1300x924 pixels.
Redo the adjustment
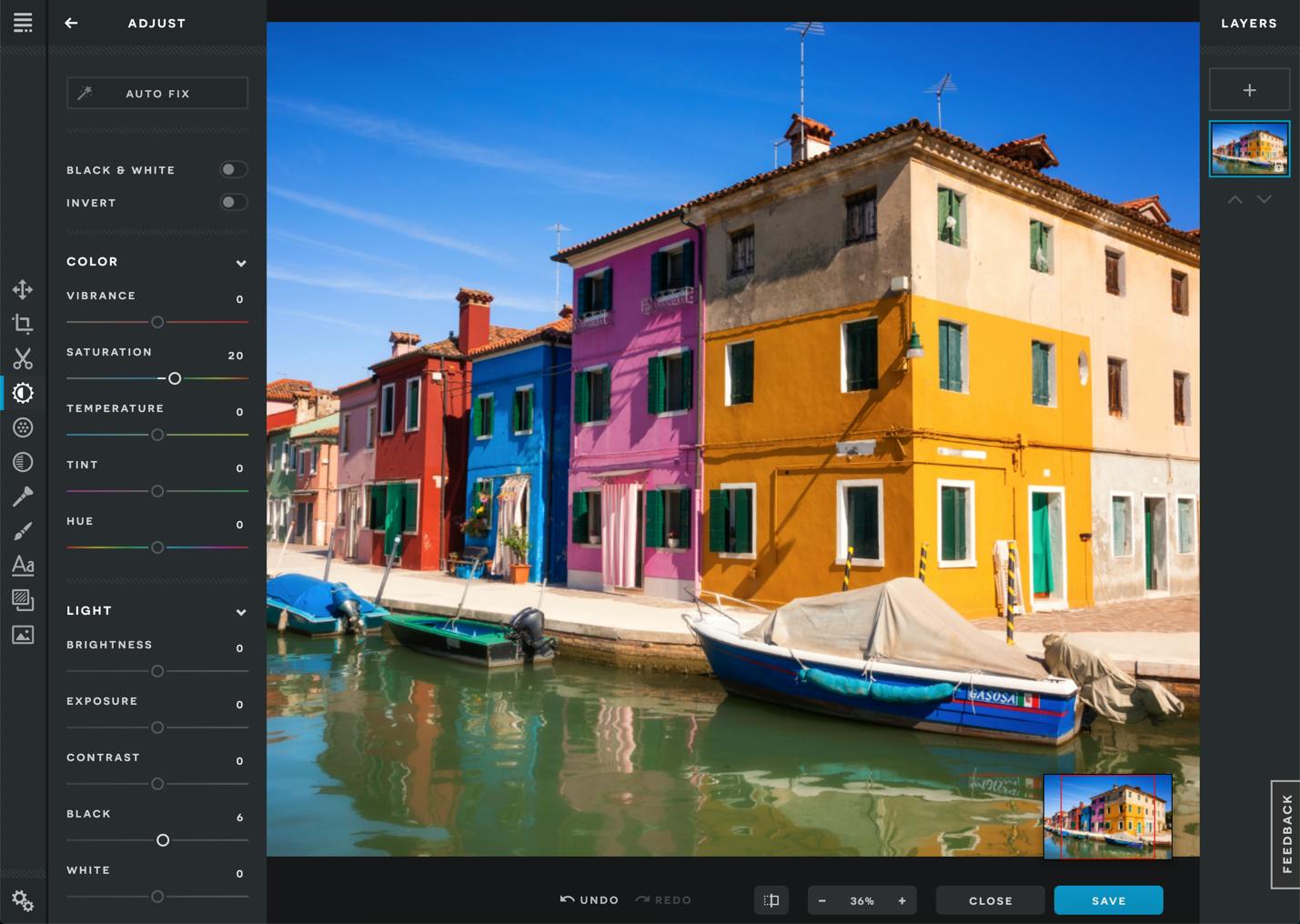663,900
